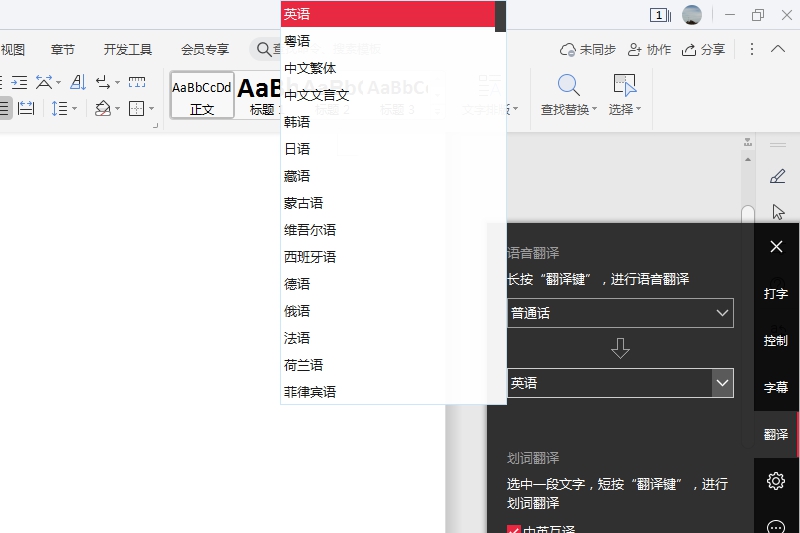
Task: Click the pen annotation icon in sidebar
Action: click(x=777, y=176)
